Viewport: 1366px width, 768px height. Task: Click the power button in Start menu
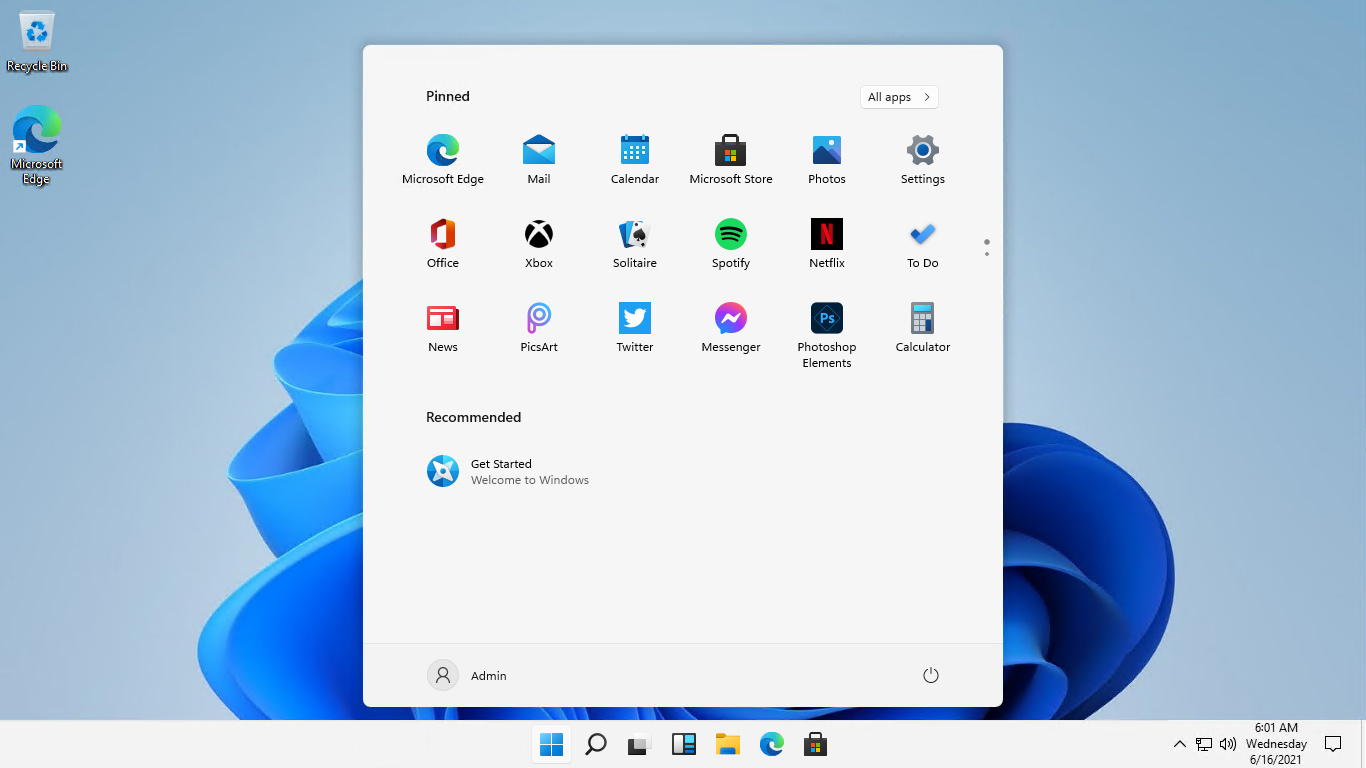(930, 675)
